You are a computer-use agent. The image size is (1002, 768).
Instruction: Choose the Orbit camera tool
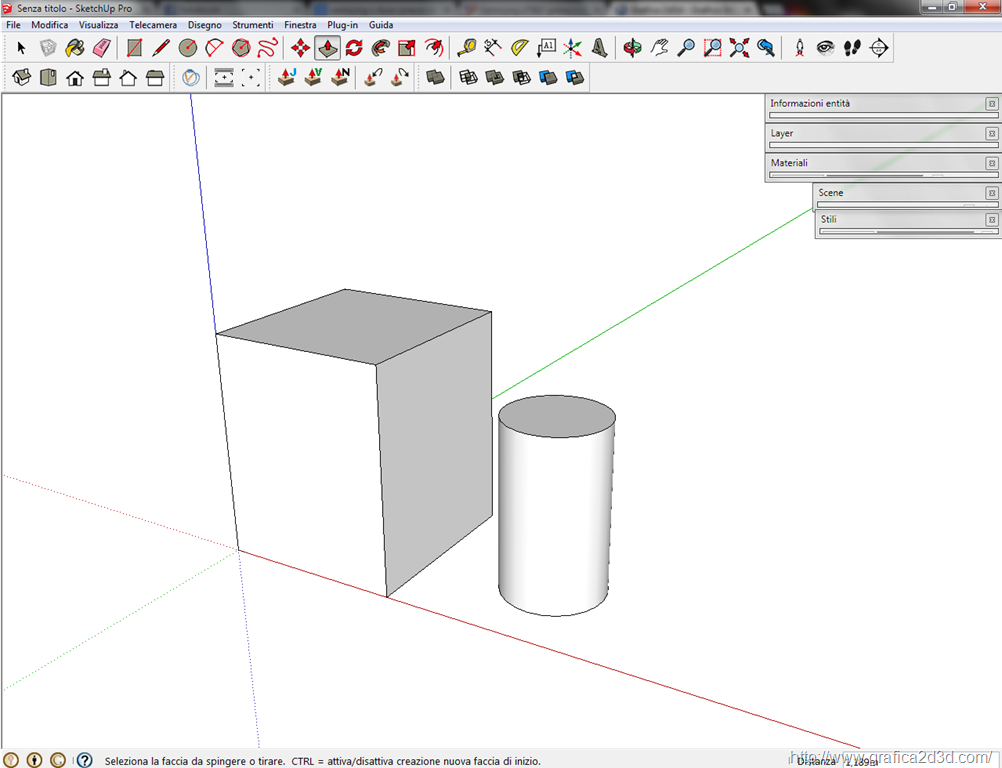[x=632, y=47]
